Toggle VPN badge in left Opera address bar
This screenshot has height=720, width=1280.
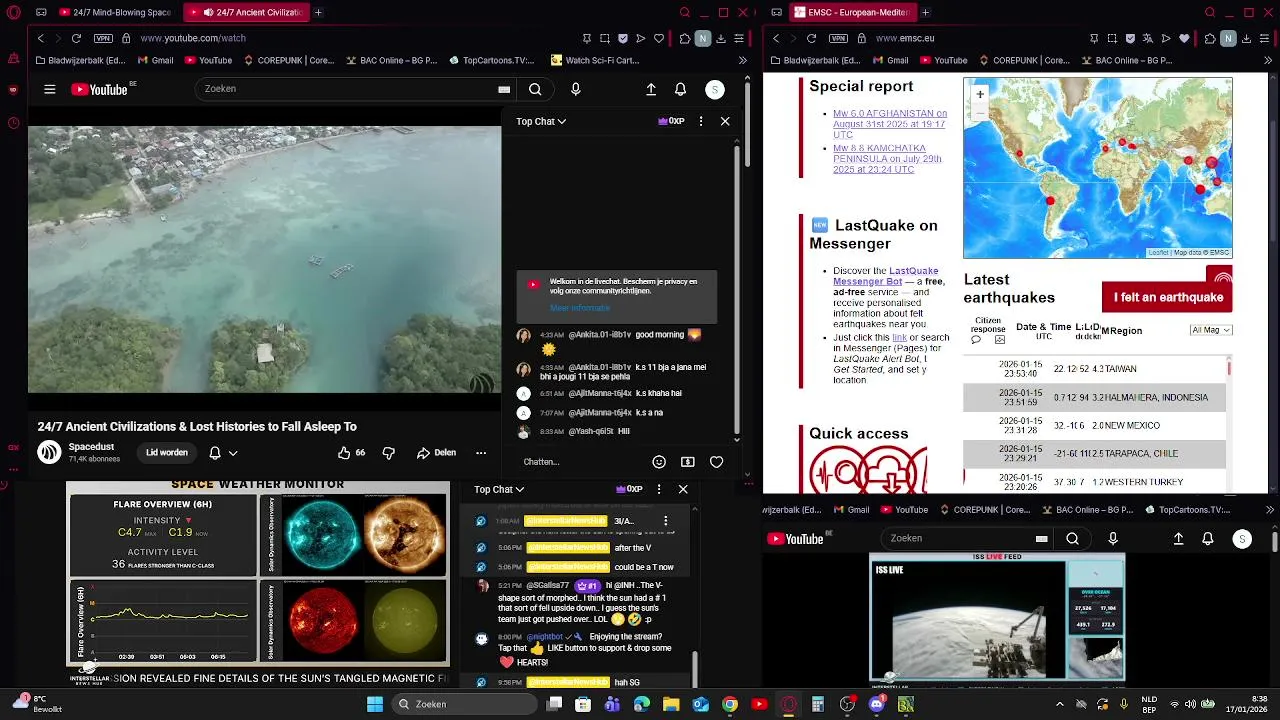(x=104, y=38)
